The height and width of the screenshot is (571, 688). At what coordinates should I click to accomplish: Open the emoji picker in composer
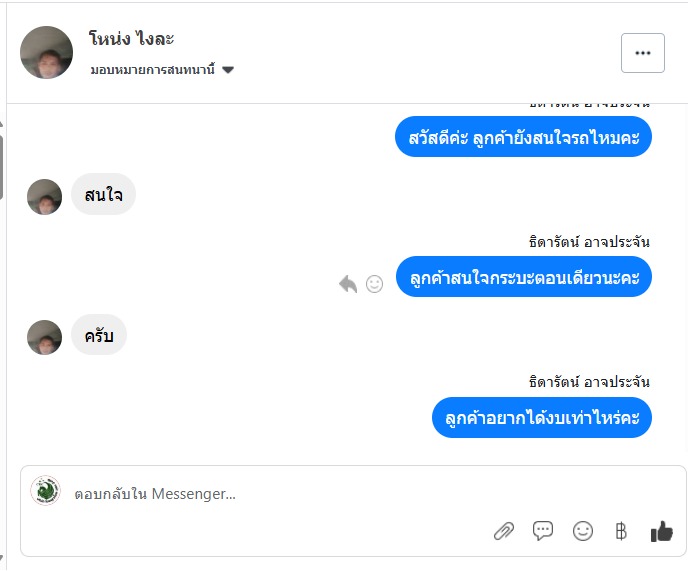583,531
